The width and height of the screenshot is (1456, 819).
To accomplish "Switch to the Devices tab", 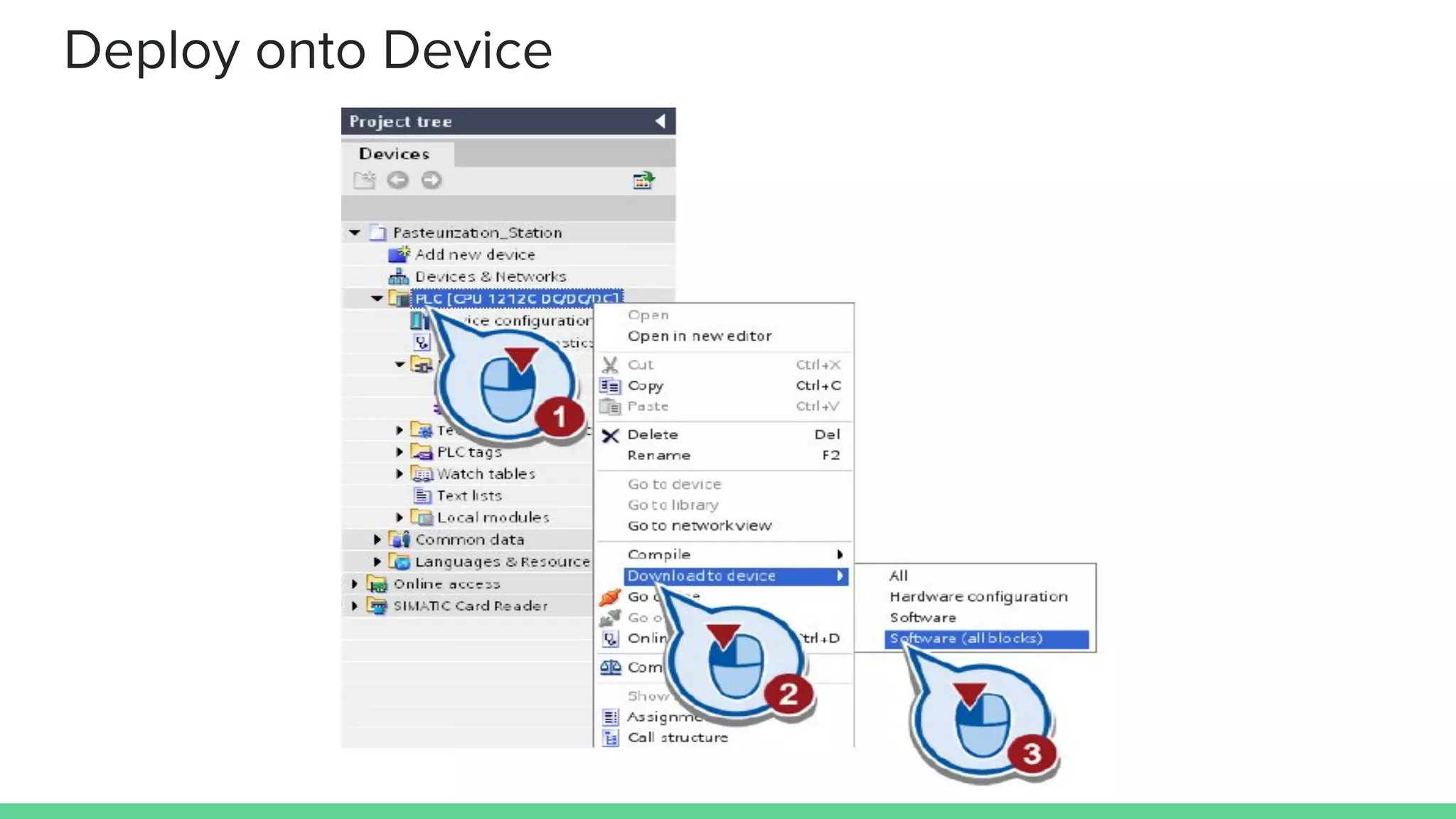I will 395,154.
